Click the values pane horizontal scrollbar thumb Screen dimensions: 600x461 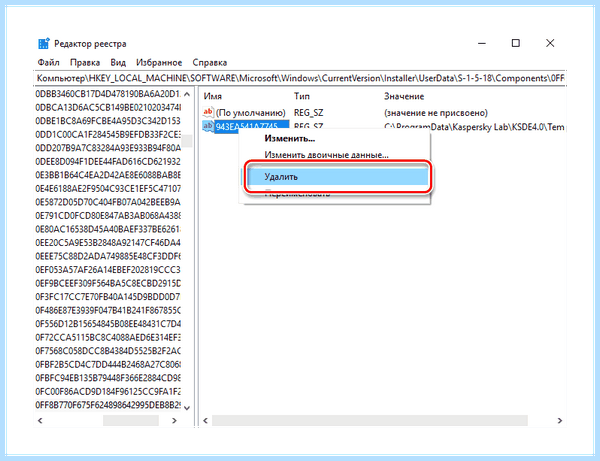[370, 420]
